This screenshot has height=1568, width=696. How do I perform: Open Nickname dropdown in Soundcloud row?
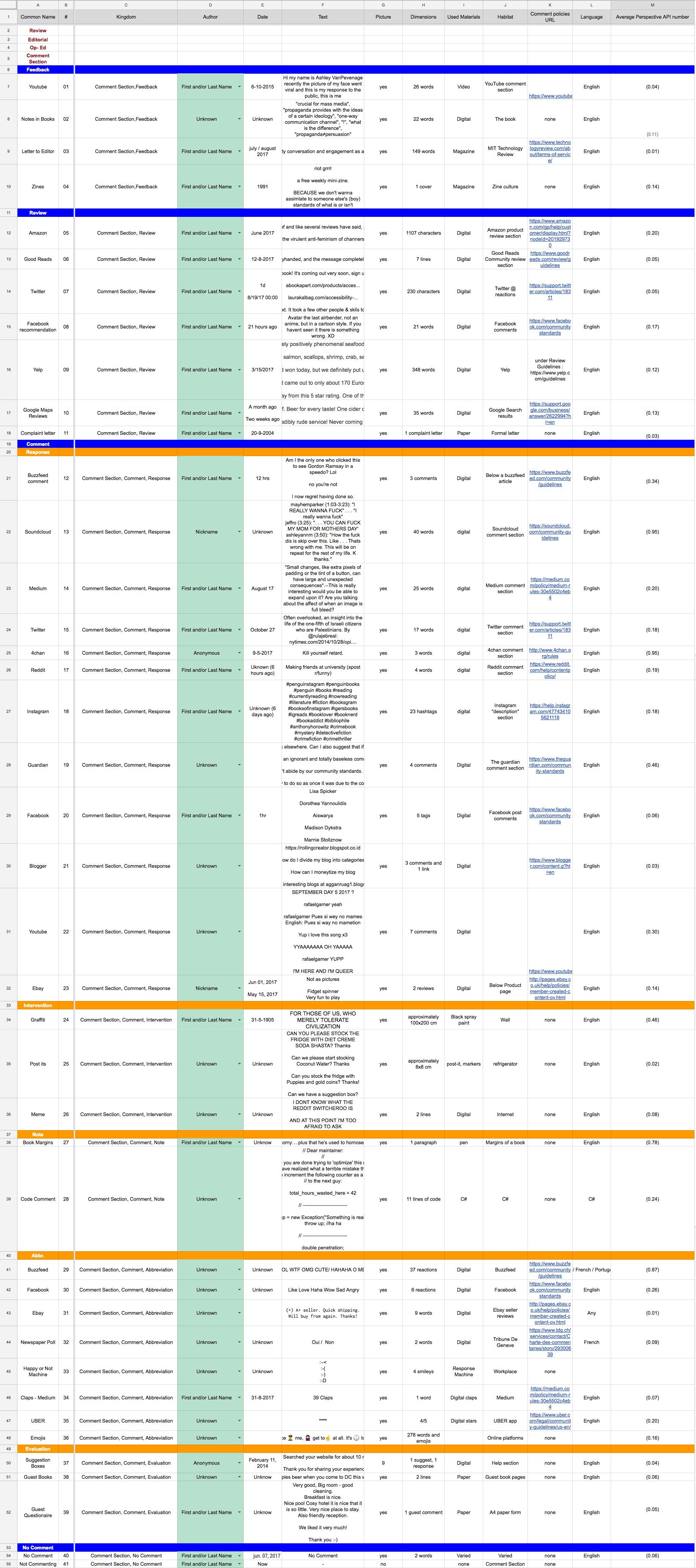point(239,532)
